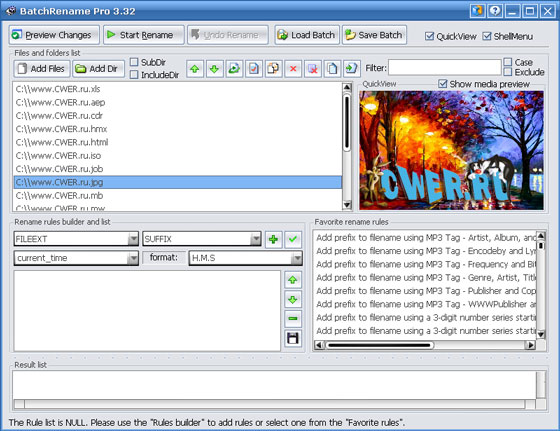
Task: Click into the Filter input field
Action: (445, 67)
